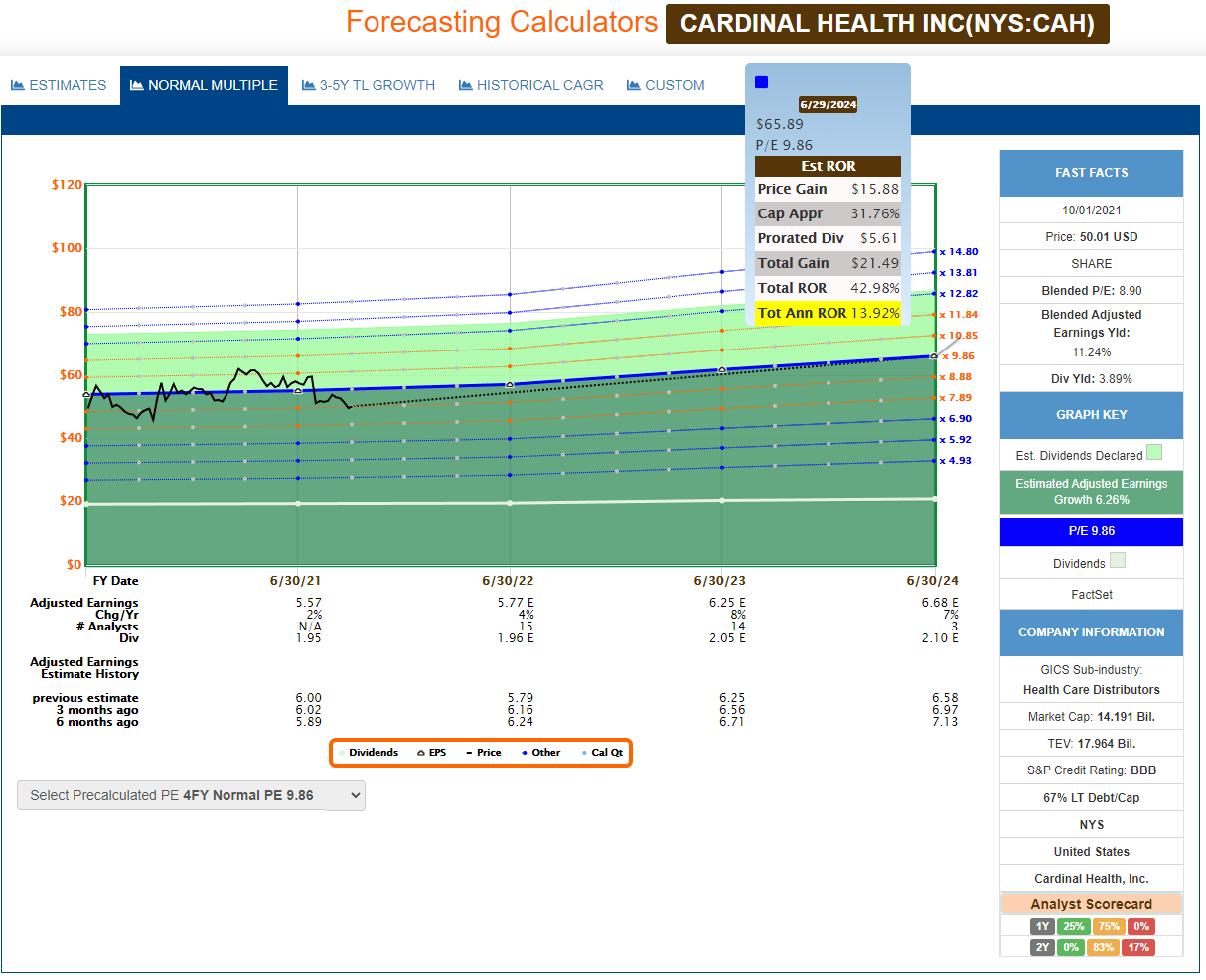
Task: Click the 1Y analyst scorecard badge
Action: (x=1041, y=926)
